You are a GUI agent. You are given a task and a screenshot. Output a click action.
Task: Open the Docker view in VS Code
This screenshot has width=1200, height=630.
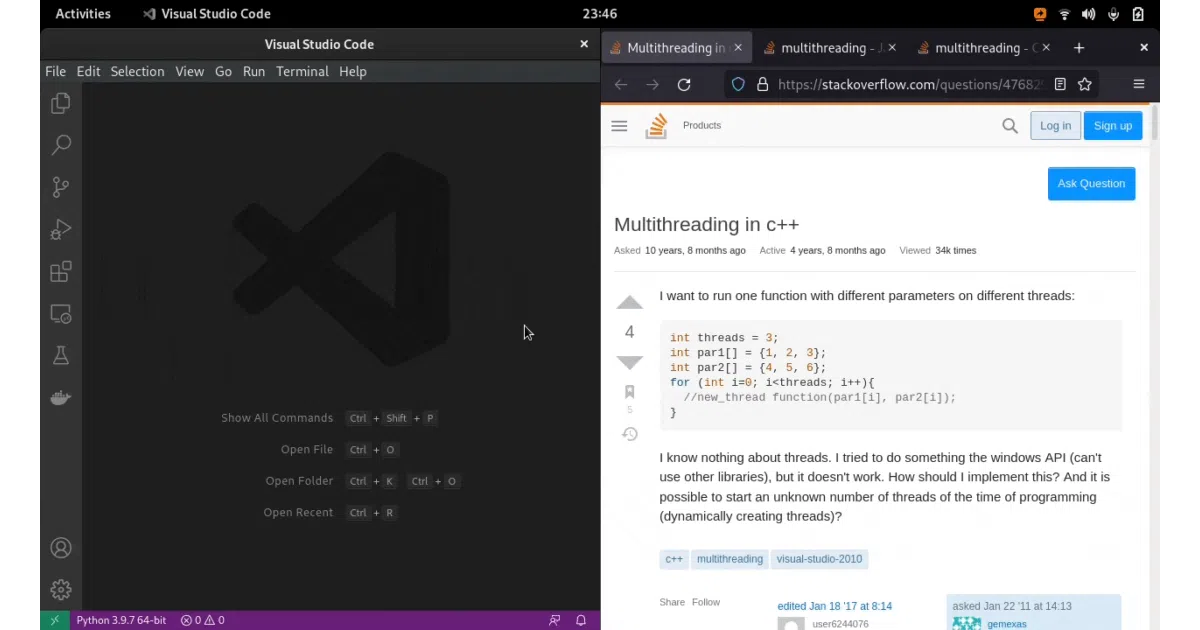coord(61,398)
